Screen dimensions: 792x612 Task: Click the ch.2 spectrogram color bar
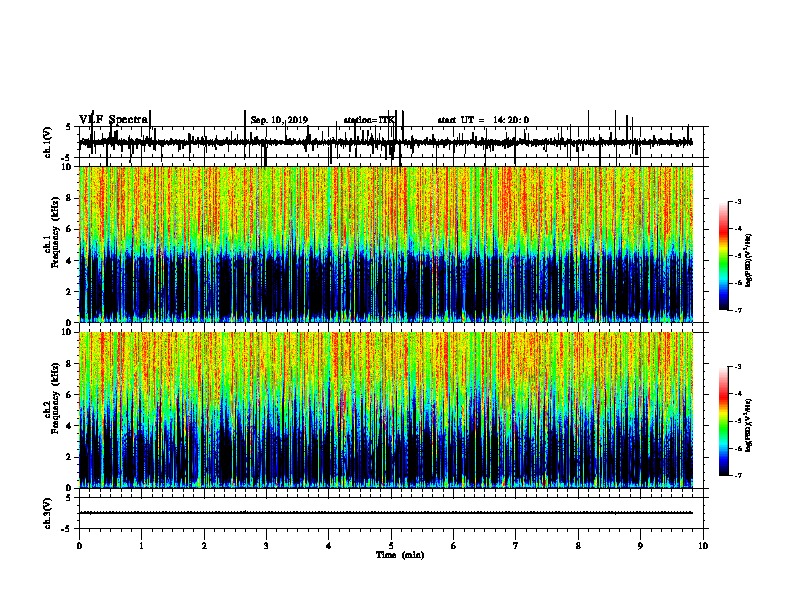(724, 421)
